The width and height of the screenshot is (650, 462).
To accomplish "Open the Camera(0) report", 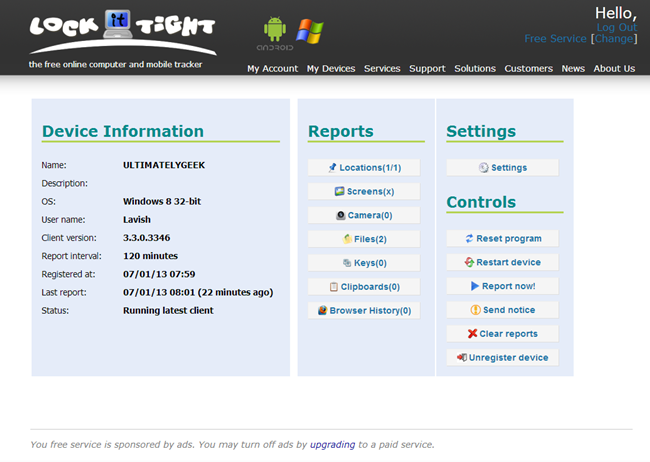I will (364, 215).
